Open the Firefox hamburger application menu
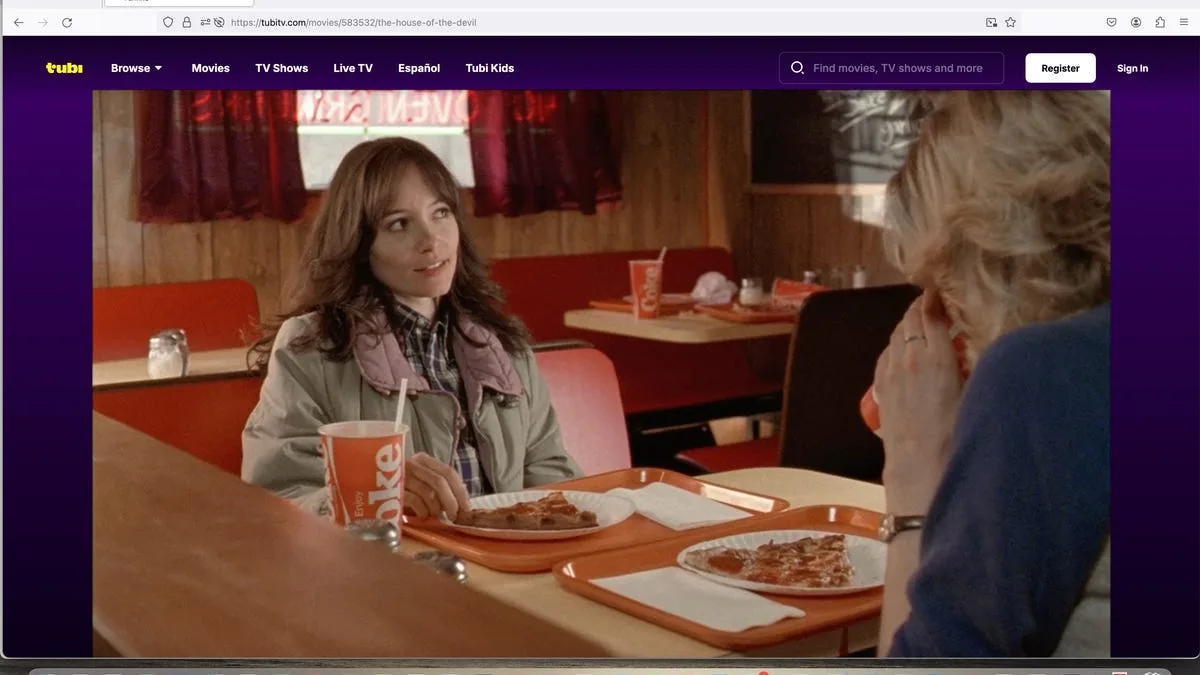 click(x=1184, y=22)
